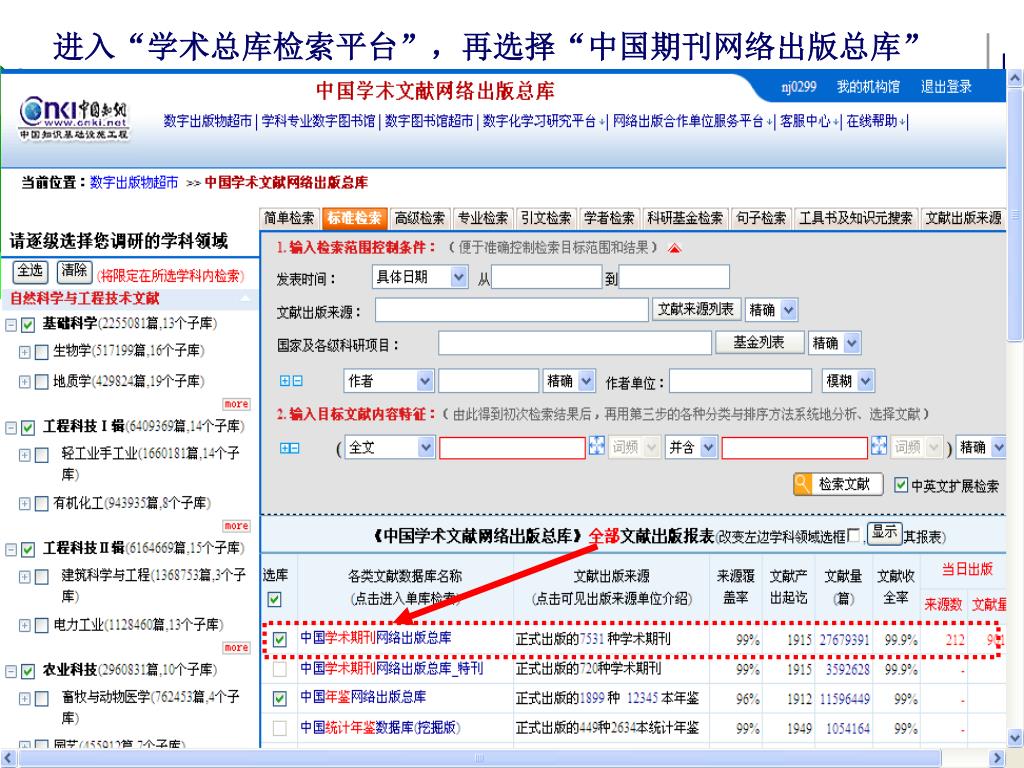Toggle the 农业科技 checkbox

coord(27,671)
